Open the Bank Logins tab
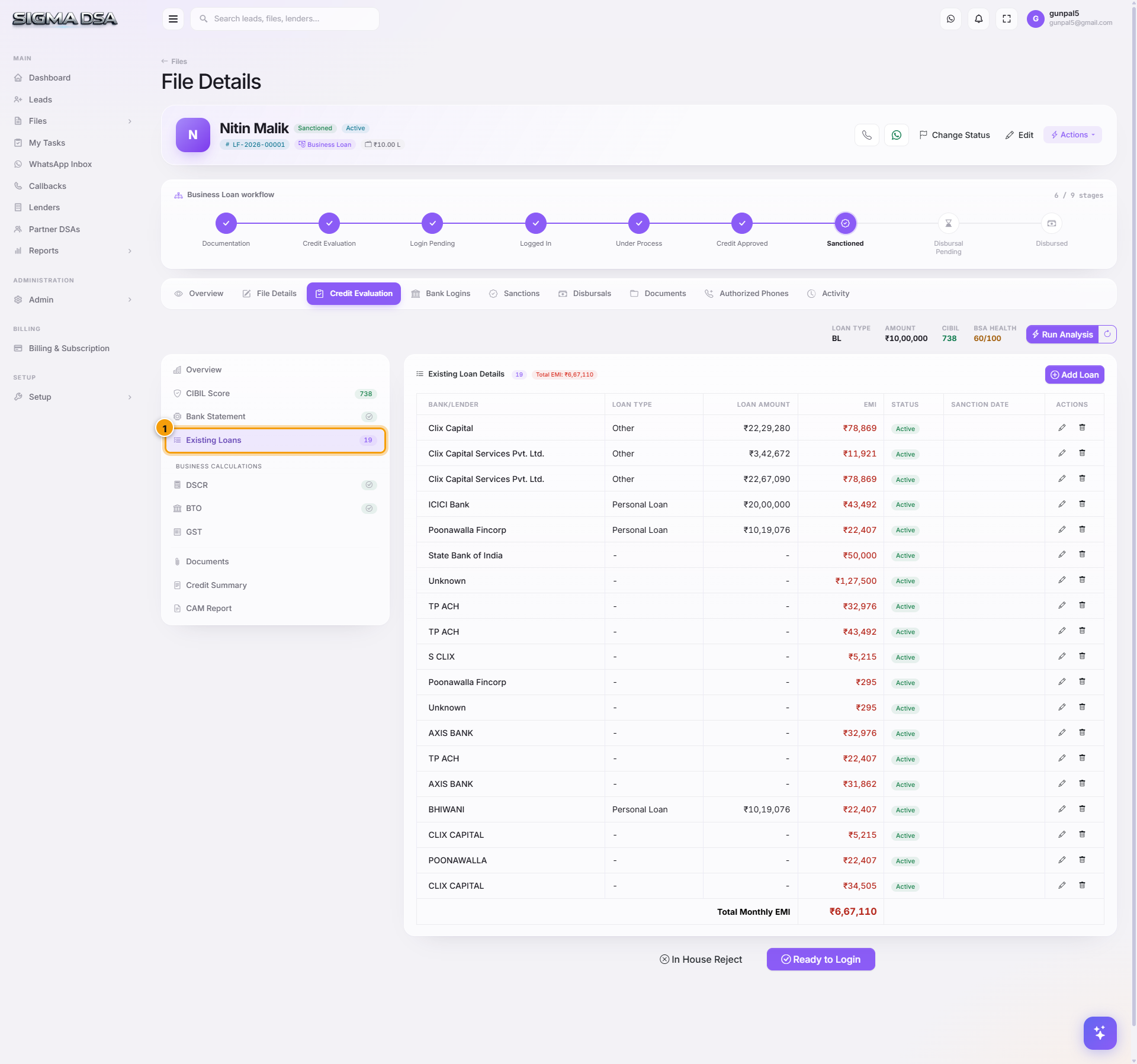Image resolution: width=1137 pixels, height=1064 pixels. tap(441, 294)
